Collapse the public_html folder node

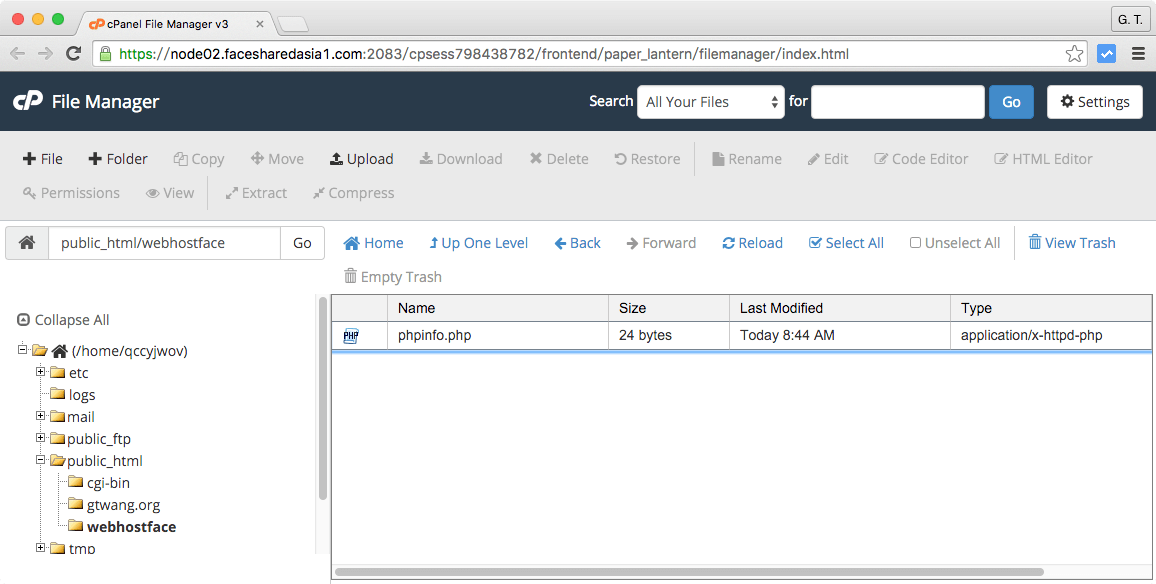click(41, 460)
